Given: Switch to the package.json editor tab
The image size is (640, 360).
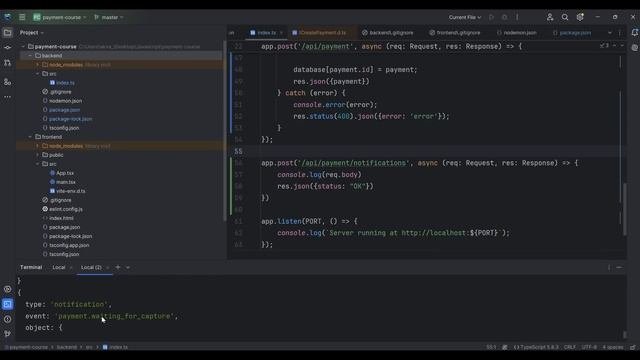Looking at the screenshot, I should pos(571,33).
